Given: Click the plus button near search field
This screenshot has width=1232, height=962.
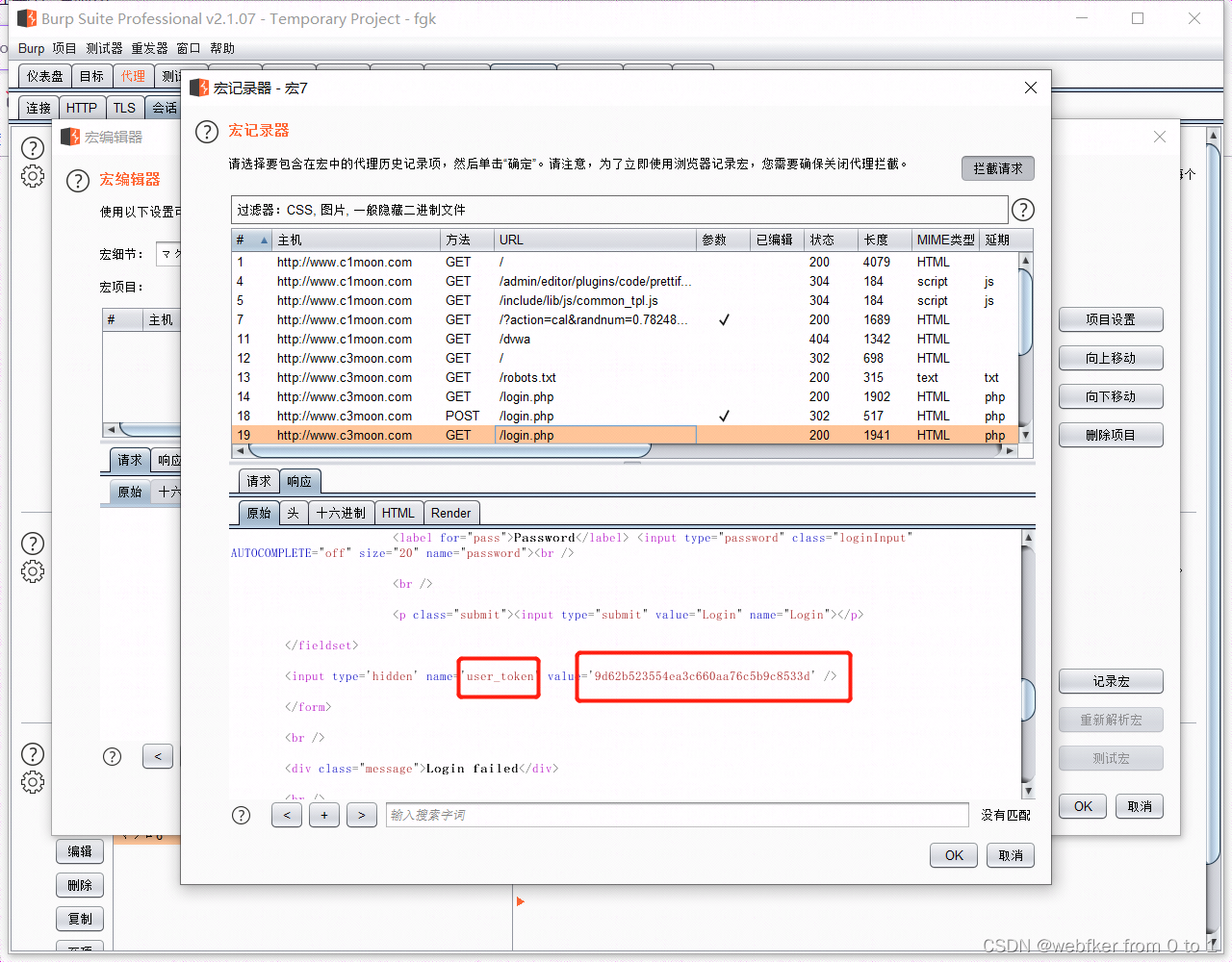Looking at the screenshot, I should (x=324, y=816).
